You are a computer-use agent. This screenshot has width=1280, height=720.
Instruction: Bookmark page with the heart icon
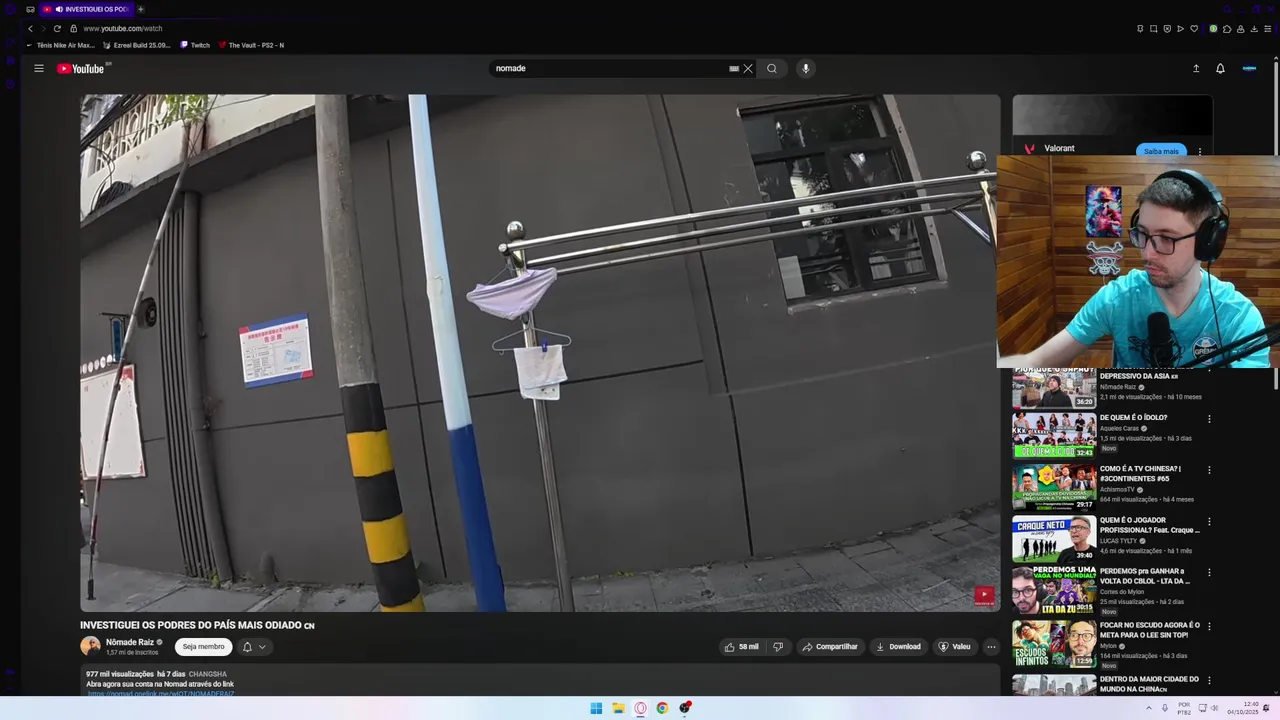click(1194, 28)
